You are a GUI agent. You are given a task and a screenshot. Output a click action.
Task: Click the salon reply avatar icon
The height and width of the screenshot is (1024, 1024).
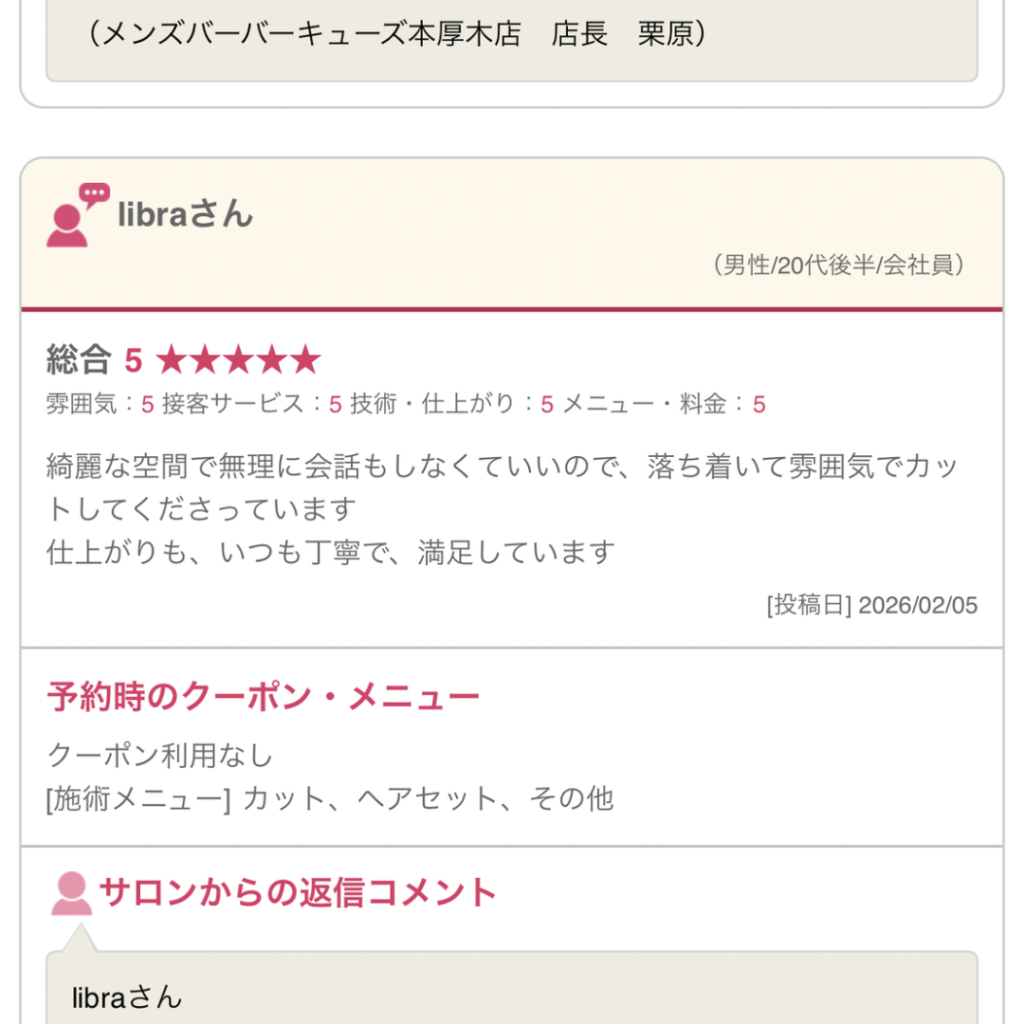coord(71,893)
